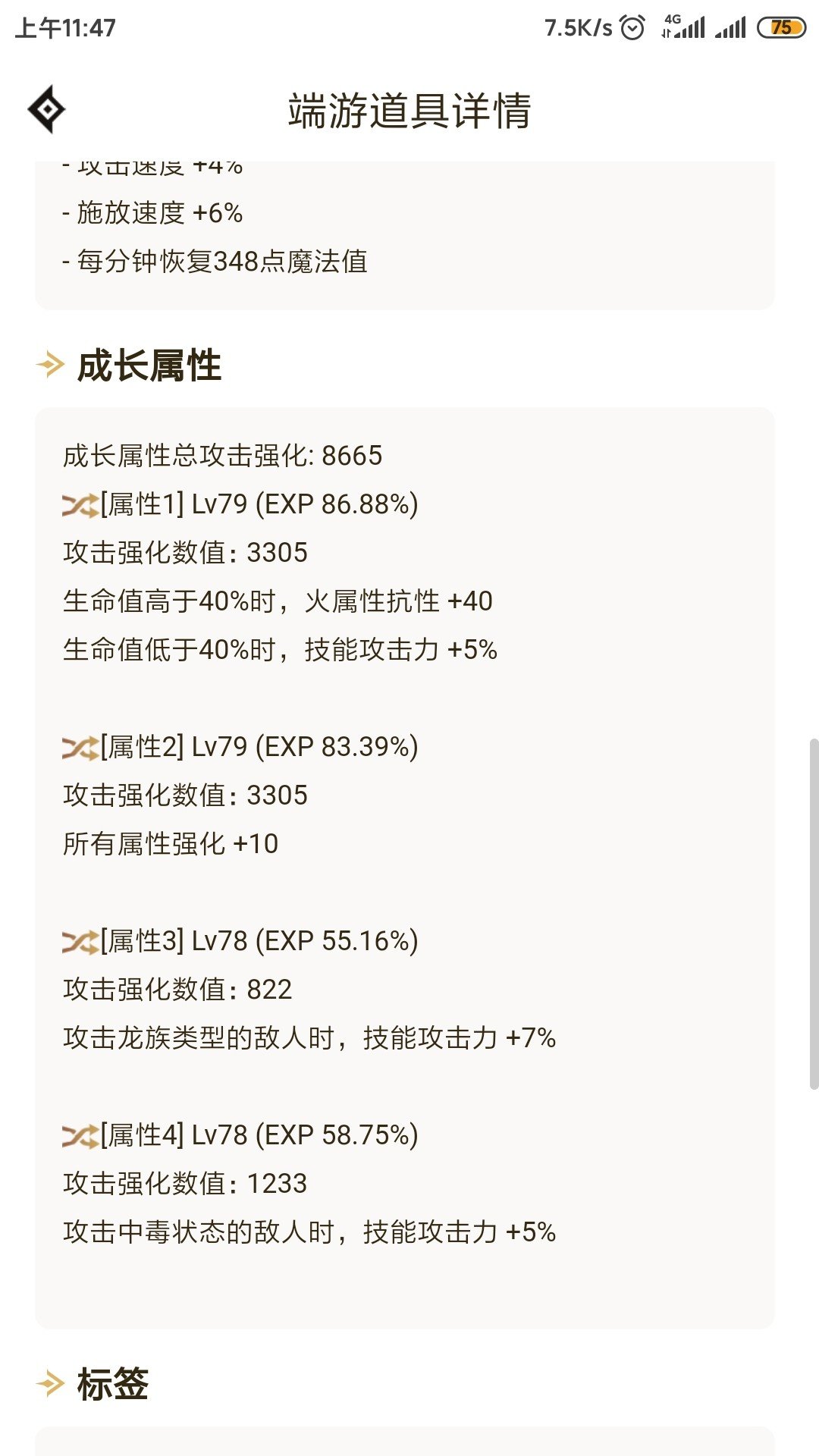Tap arrow icon next to 标签 heading
This screenshot has height=1456, width=819.
[x=50, y=1384]
